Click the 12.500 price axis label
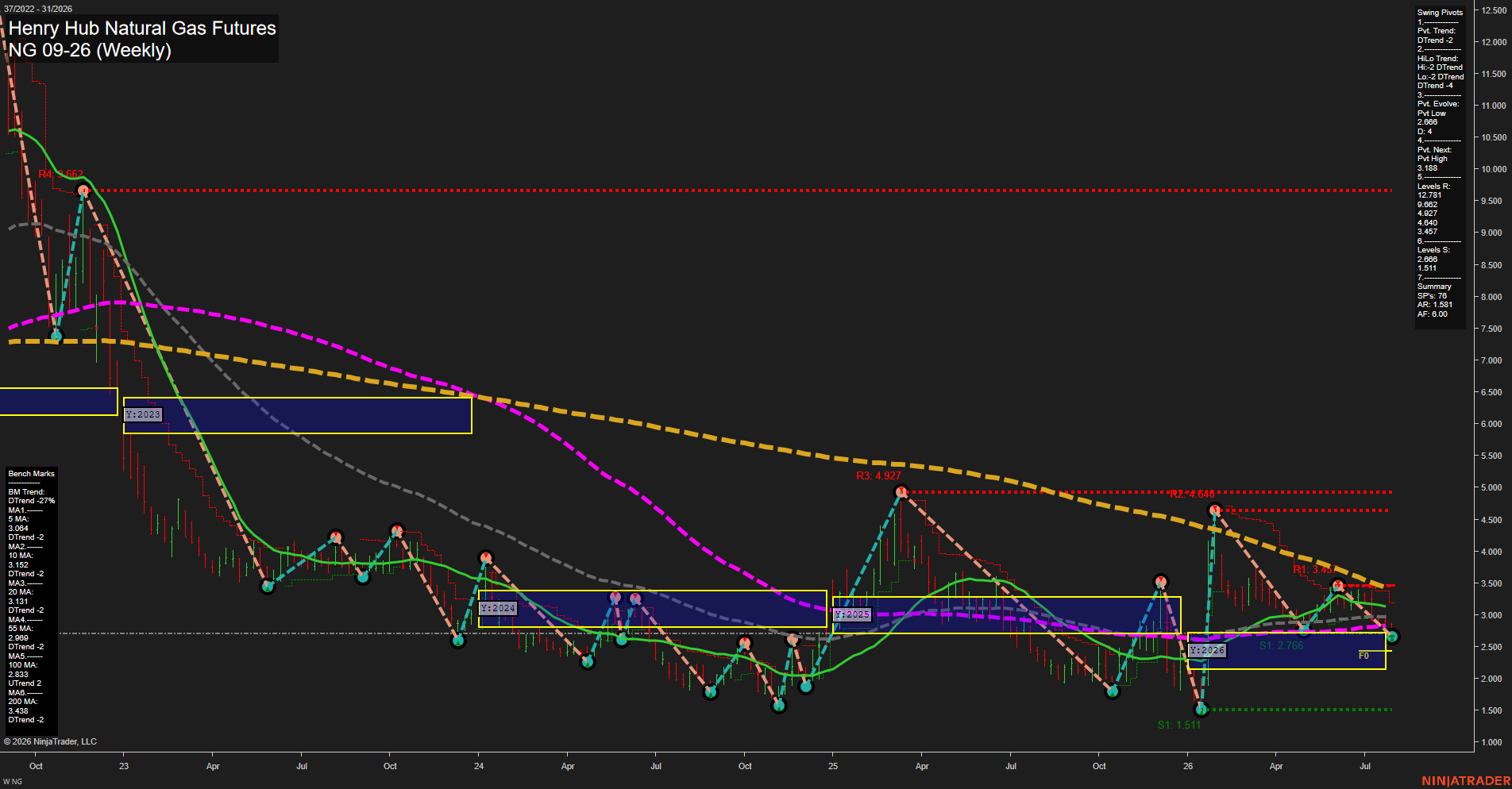Image resolution: width=1512 pixels, height=789 pixels. 1494,10
